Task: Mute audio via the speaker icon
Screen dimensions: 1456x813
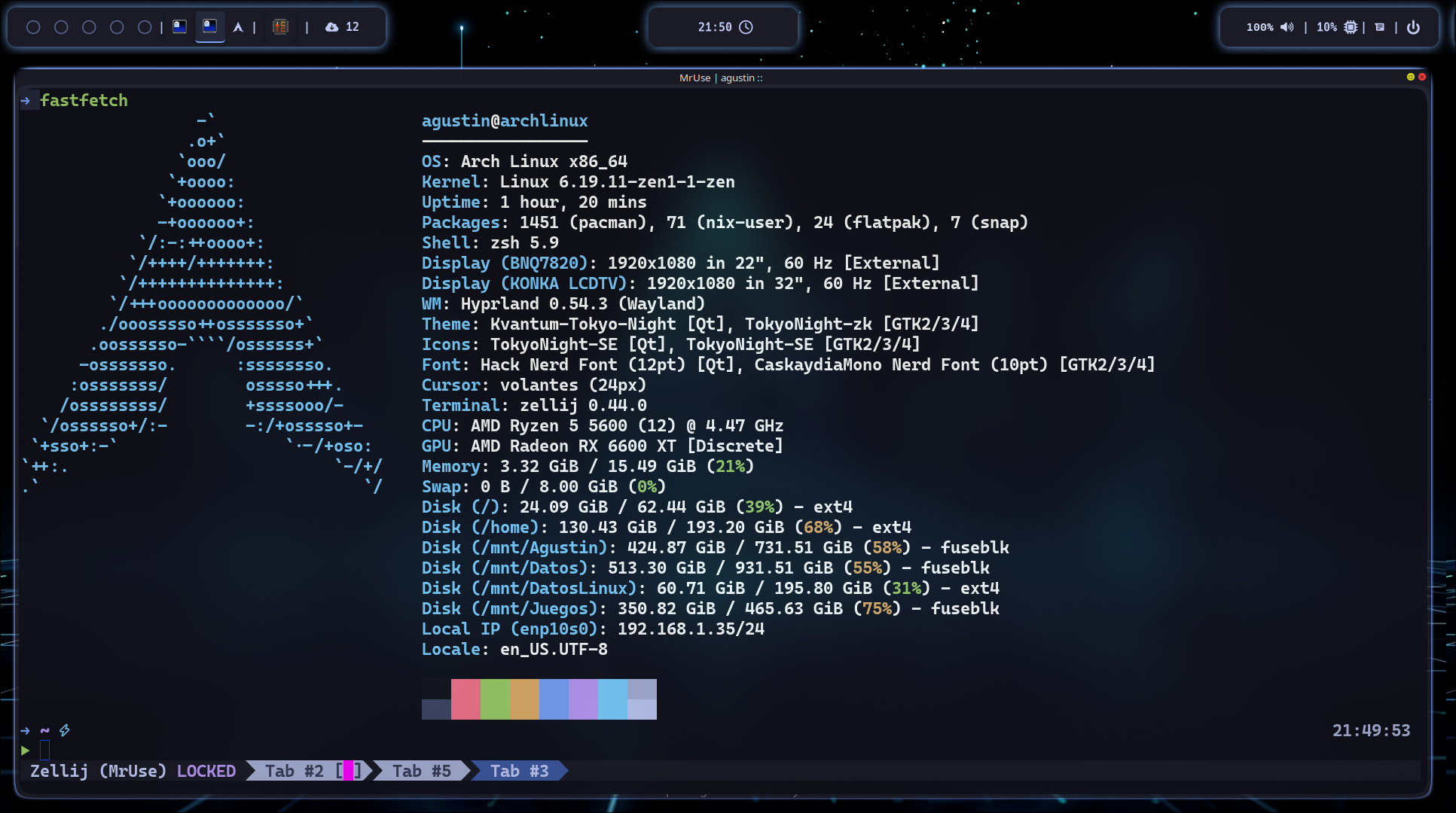Action: (x=1287, y=27)
